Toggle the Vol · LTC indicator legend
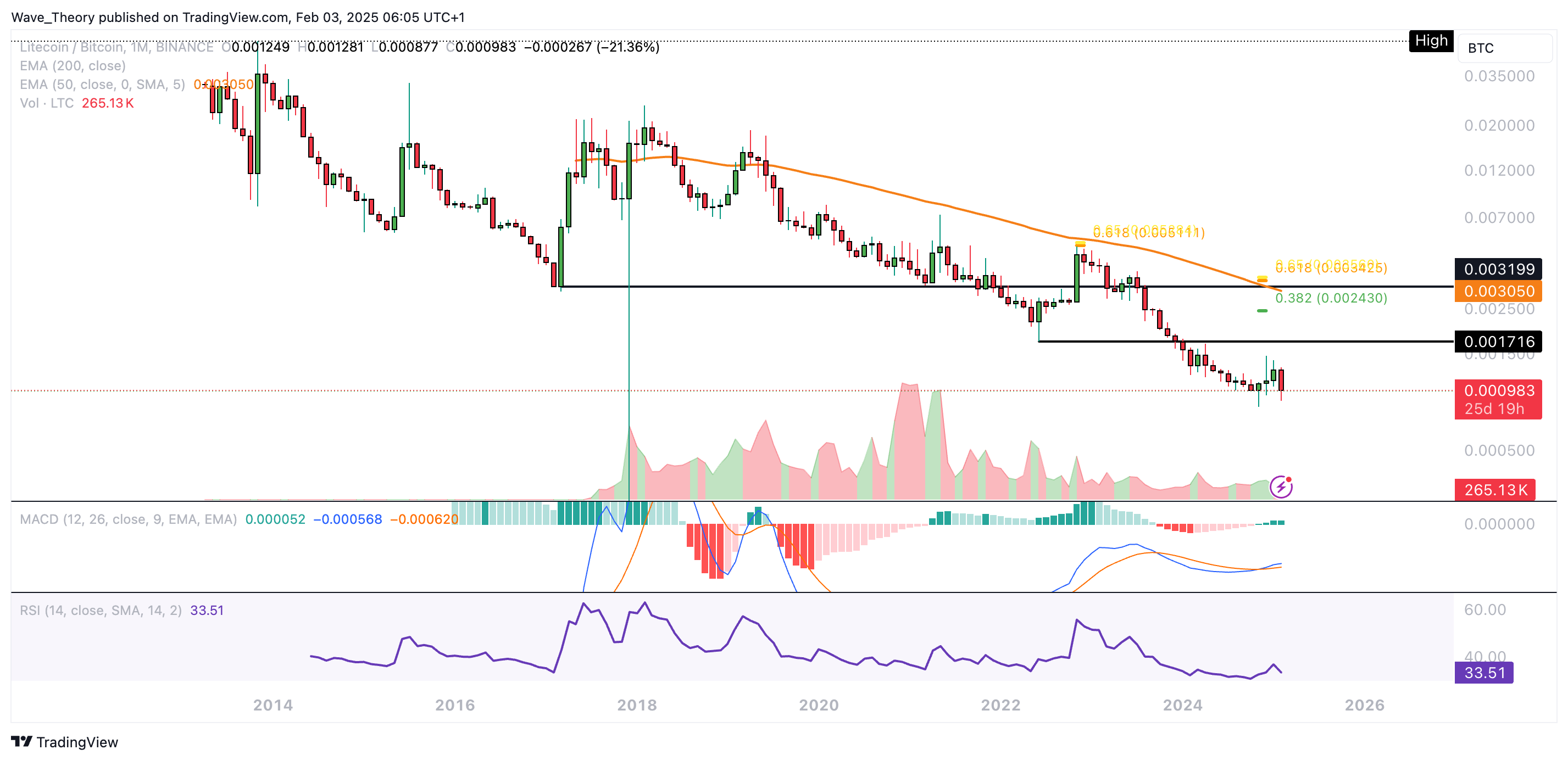1568x761 pixels. (47, 103)
